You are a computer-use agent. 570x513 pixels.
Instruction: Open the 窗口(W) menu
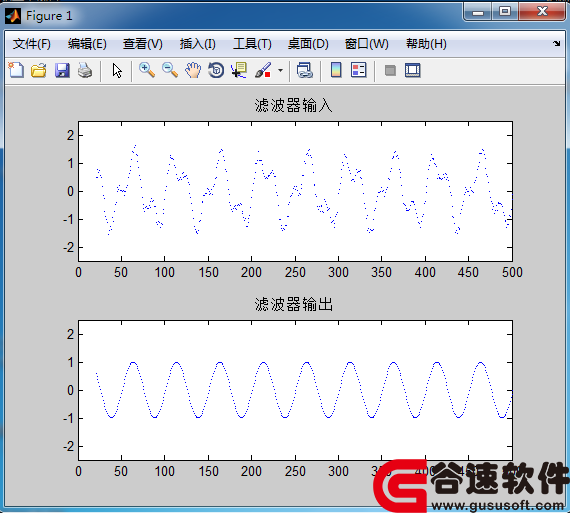pyautogui.click(x=366, y=44)
